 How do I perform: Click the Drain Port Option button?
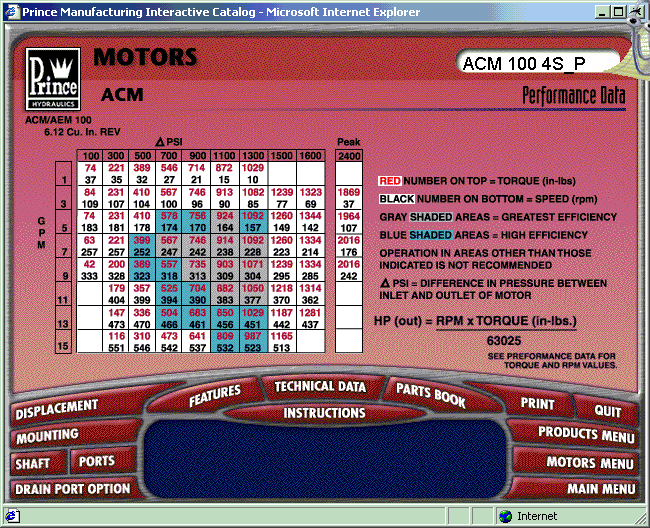click(x=73, y=489)
